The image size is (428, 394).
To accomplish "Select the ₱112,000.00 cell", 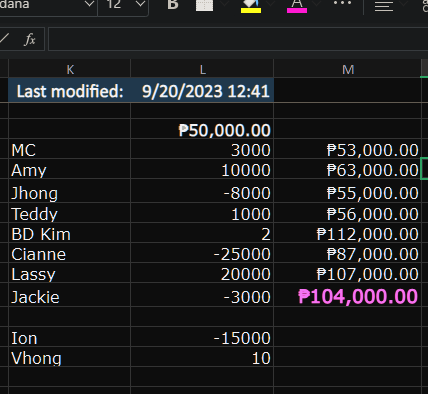I will (x=347, y=233).
